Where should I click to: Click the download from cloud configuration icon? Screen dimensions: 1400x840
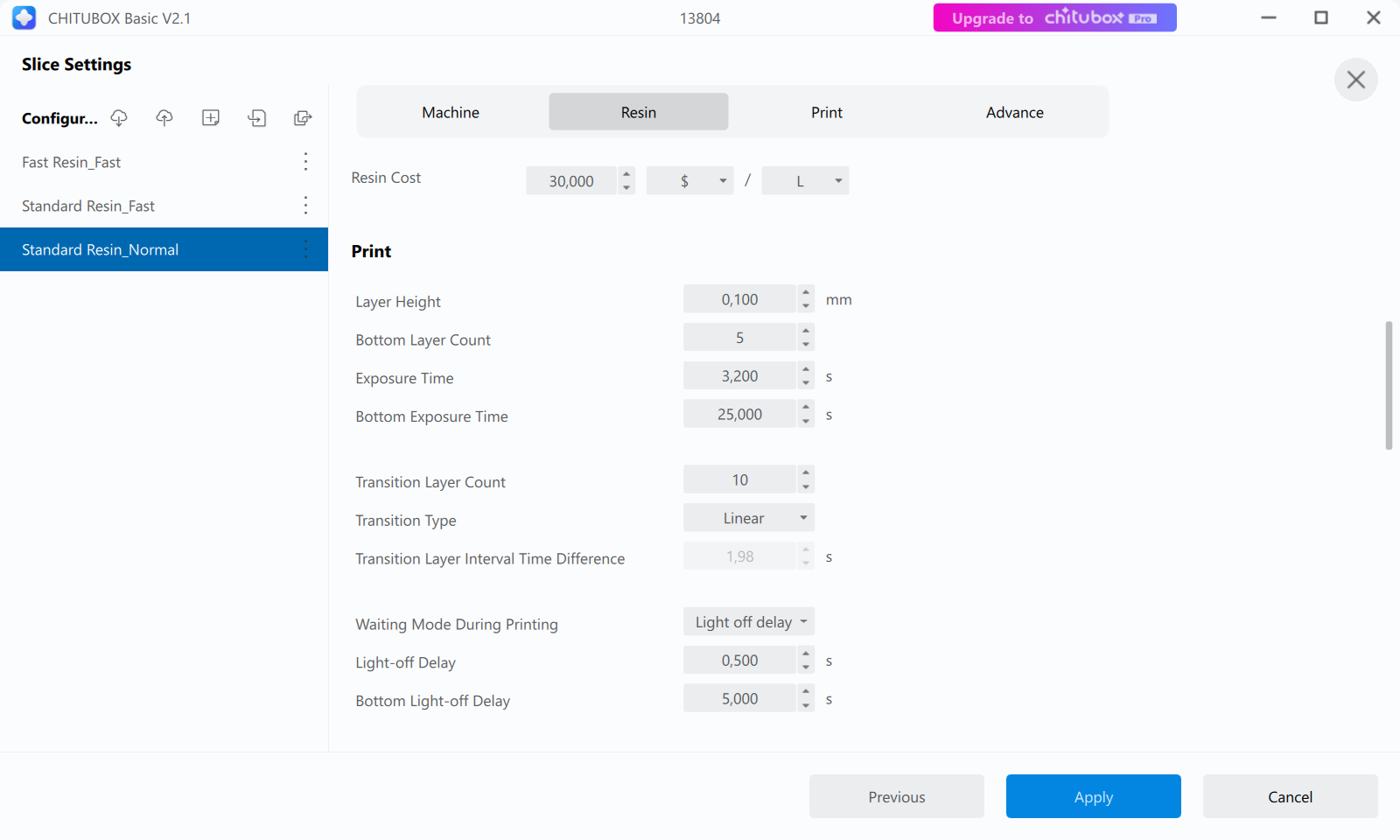(x=119, y=118)
